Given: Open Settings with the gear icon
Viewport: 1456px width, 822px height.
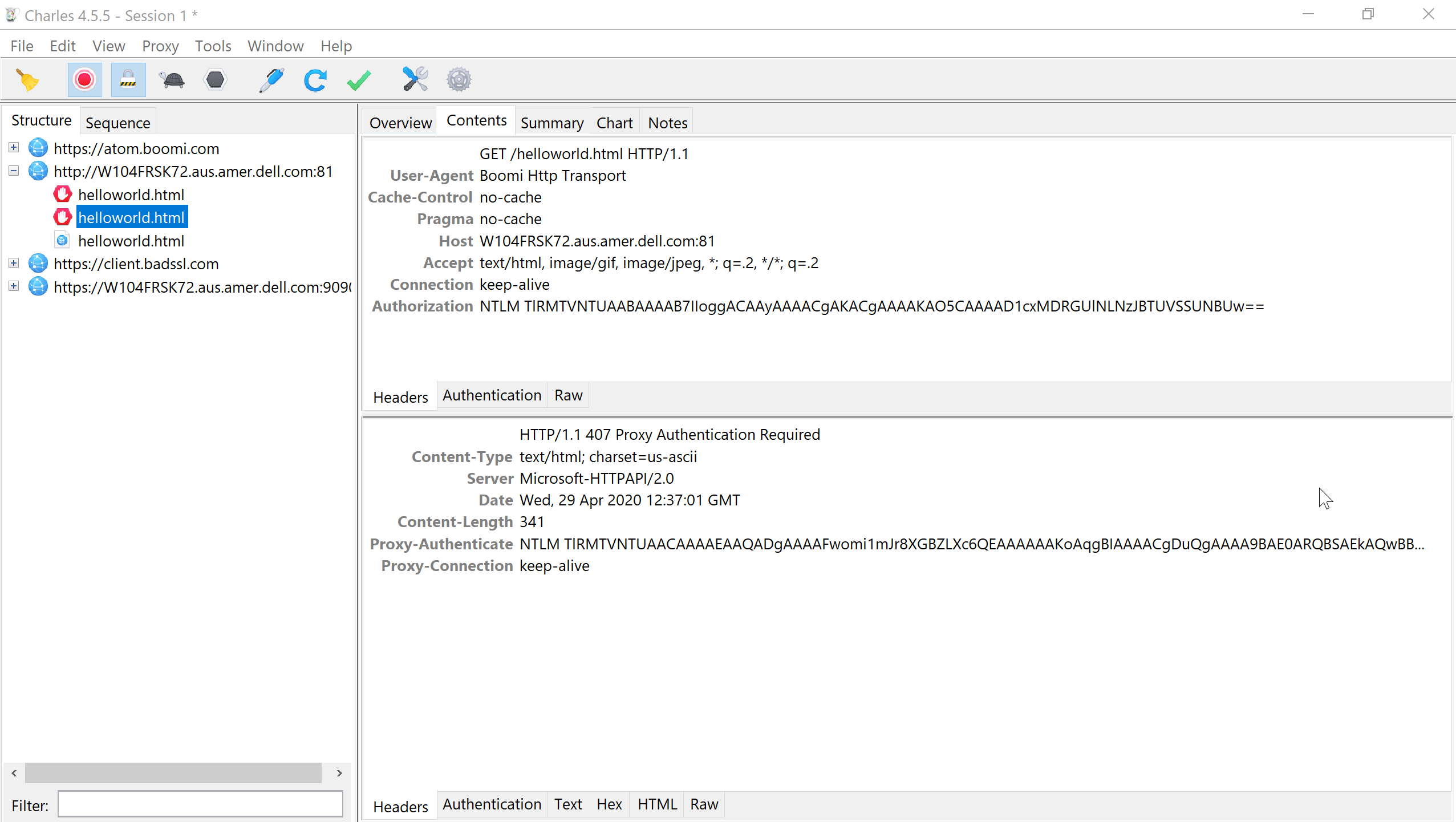Looking at the screenshot, I should pos(459,79).
